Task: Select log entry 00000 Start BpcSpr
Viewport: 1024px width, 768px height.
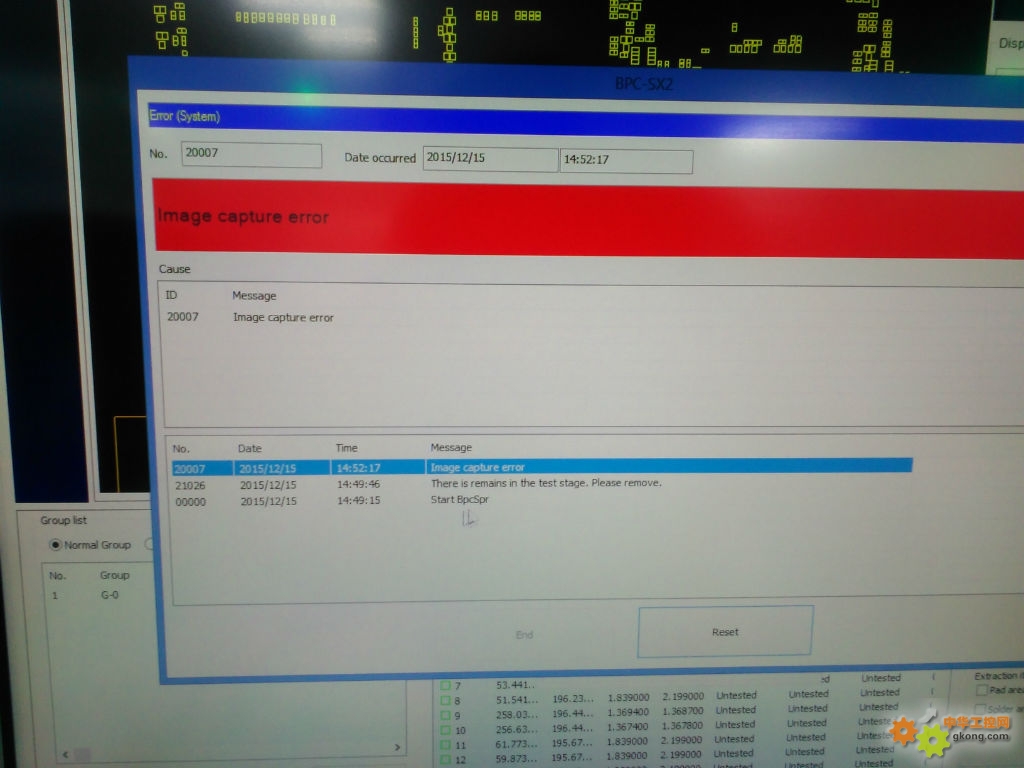Action: 332,500
